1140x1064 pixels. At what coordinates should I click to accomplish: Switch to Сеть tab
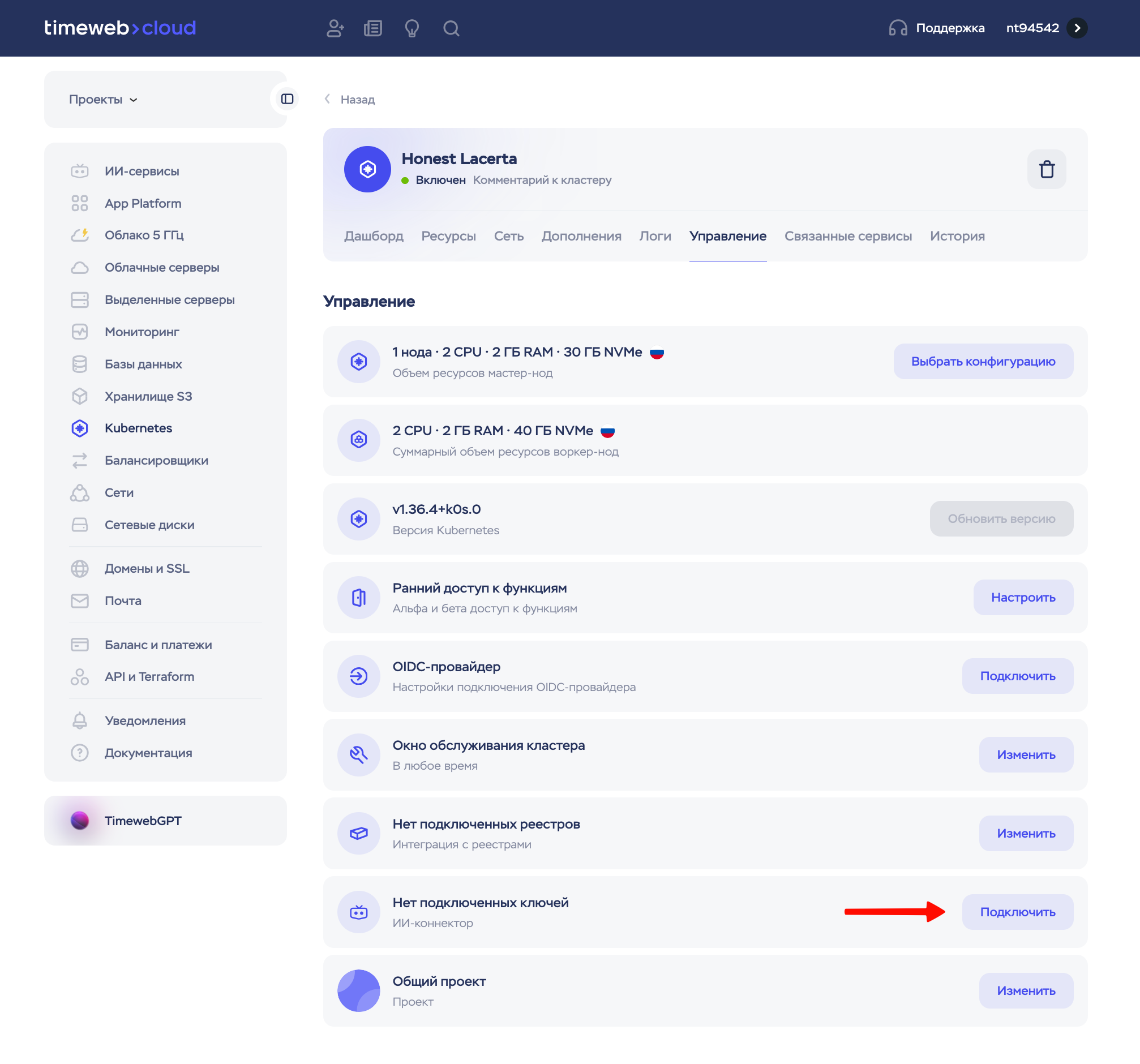coord(509,236)
